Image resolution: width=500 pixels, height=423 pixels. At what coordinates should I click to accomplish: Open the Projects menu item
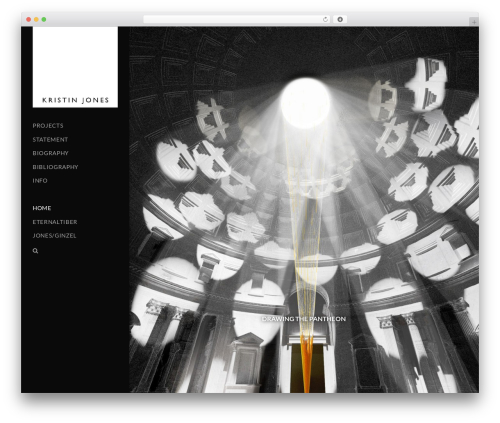(48, 126)
